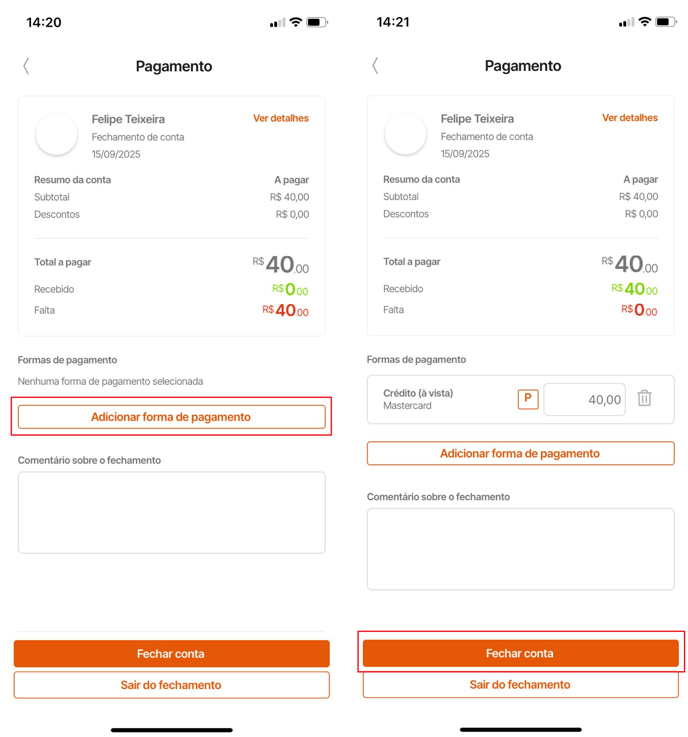This screenshot has width=688, height=737.
Task: Delete the Mastercard credit payment with trash icon
Action: pyautogui.click(x=644, y=399)
